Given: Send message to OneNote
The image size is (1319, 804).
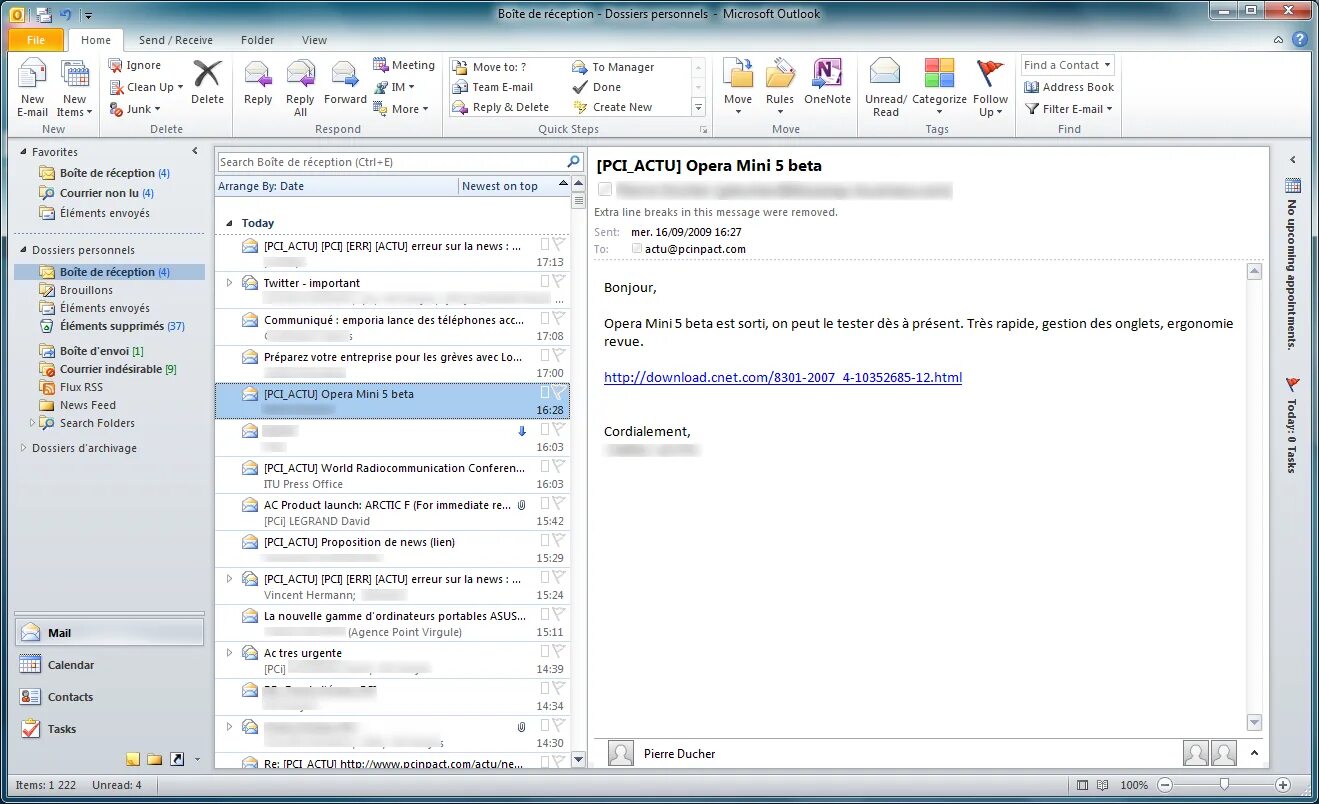Looking at the screenshot, I should point(827,82).
